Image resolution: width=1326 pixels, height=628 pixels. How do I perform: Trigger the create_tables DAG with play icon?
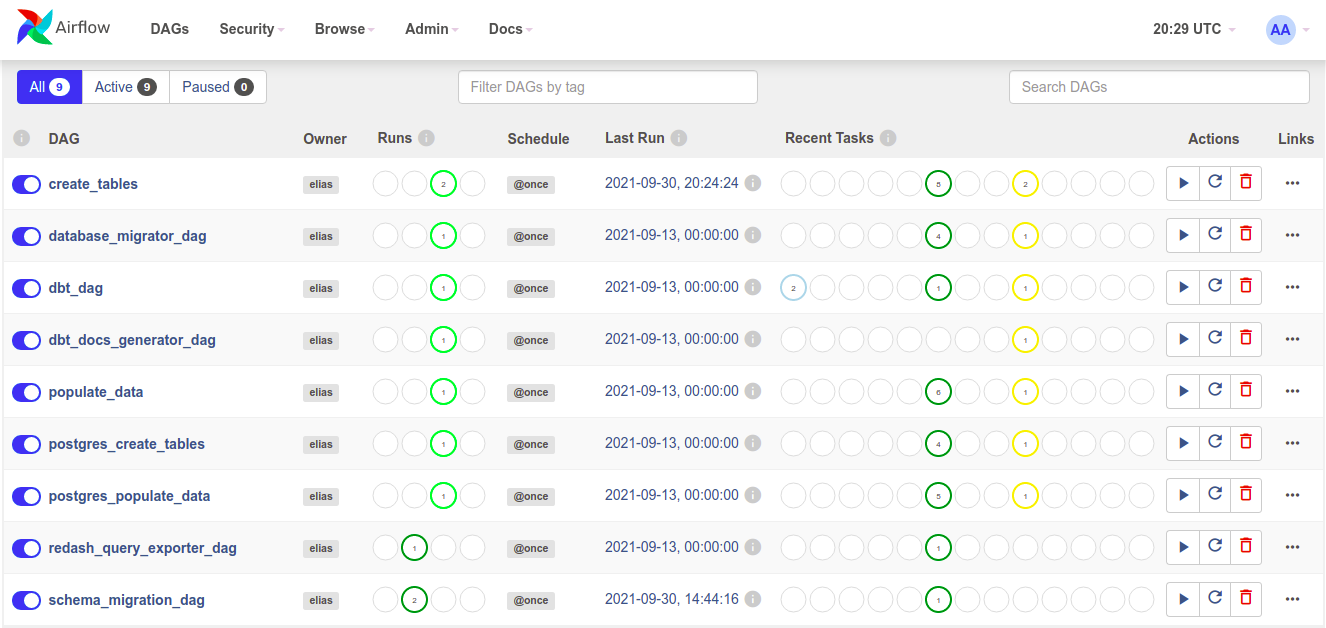1183,183
